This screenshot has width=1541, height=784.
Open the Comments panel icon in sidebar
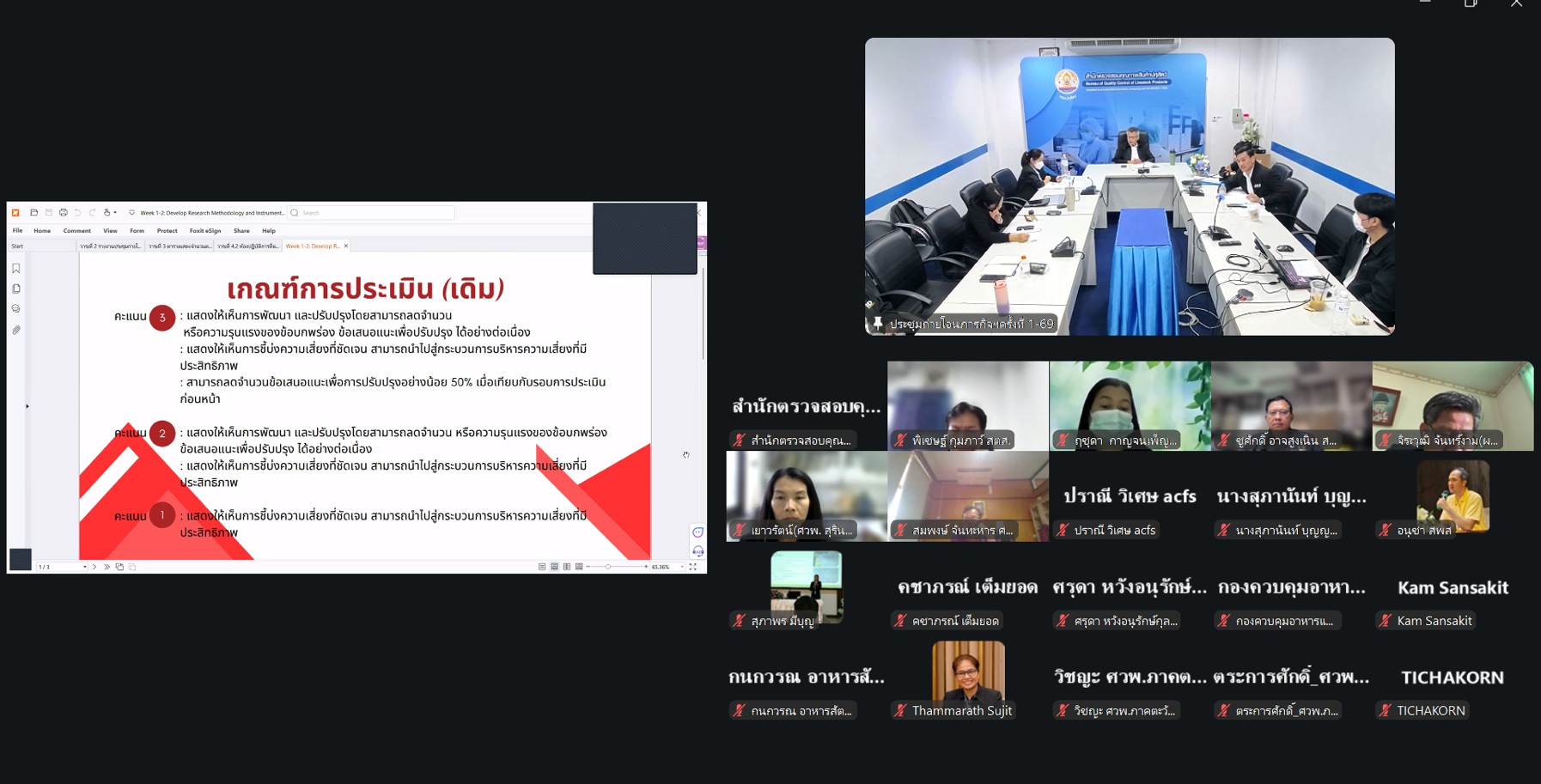16,309
